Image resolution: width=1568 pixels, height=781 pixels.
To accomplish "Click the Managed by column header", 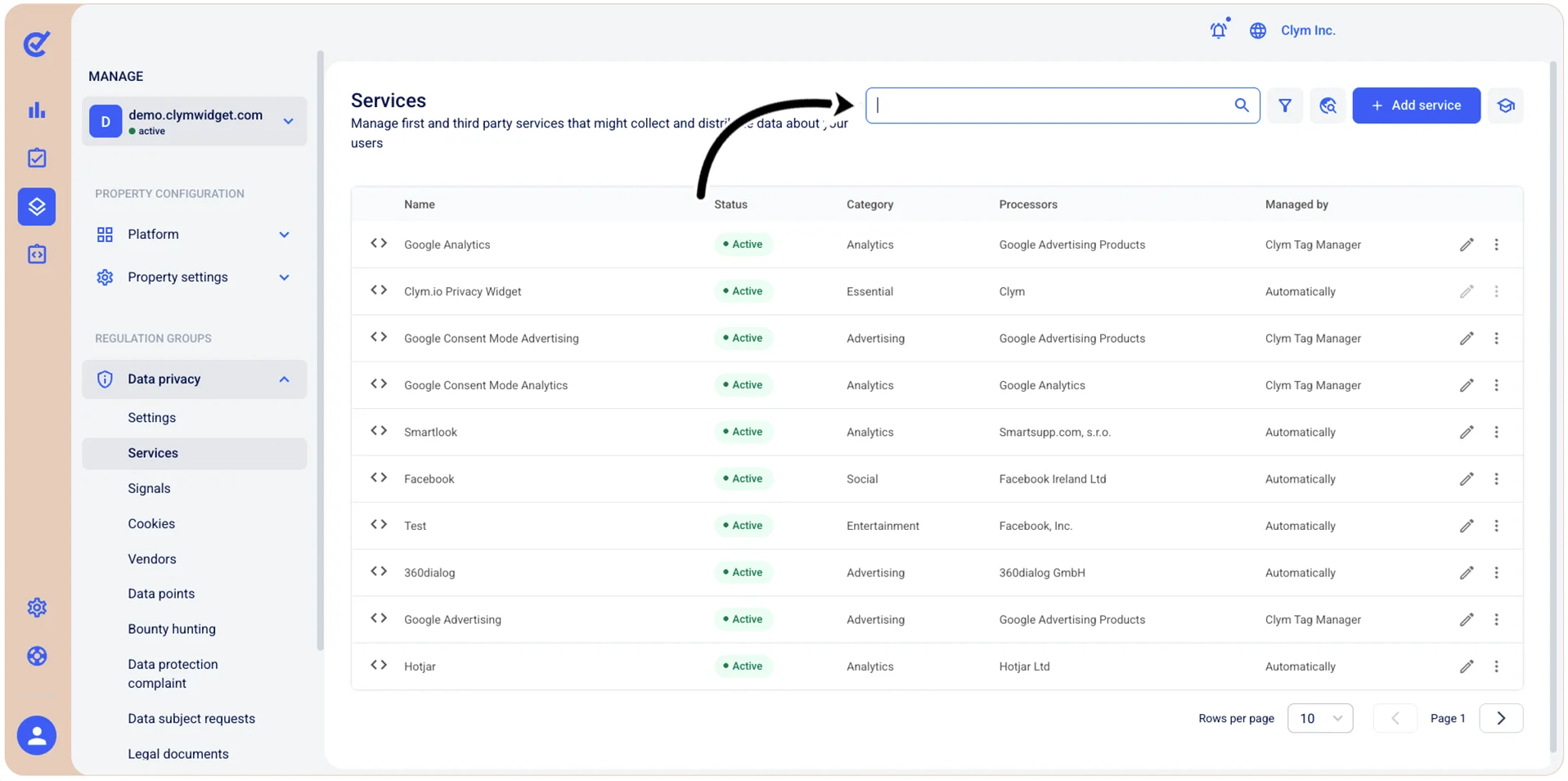I will [x=1296, y=204].
